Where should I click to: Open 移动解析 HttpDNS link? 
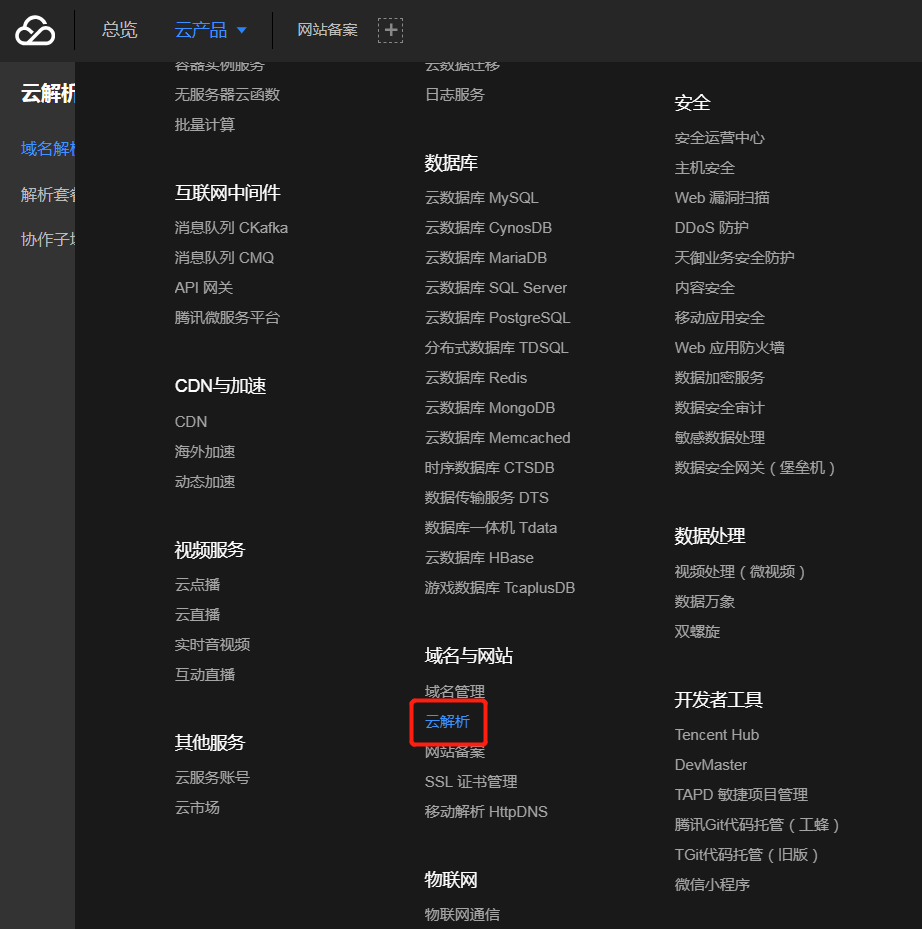coord(486,812)
